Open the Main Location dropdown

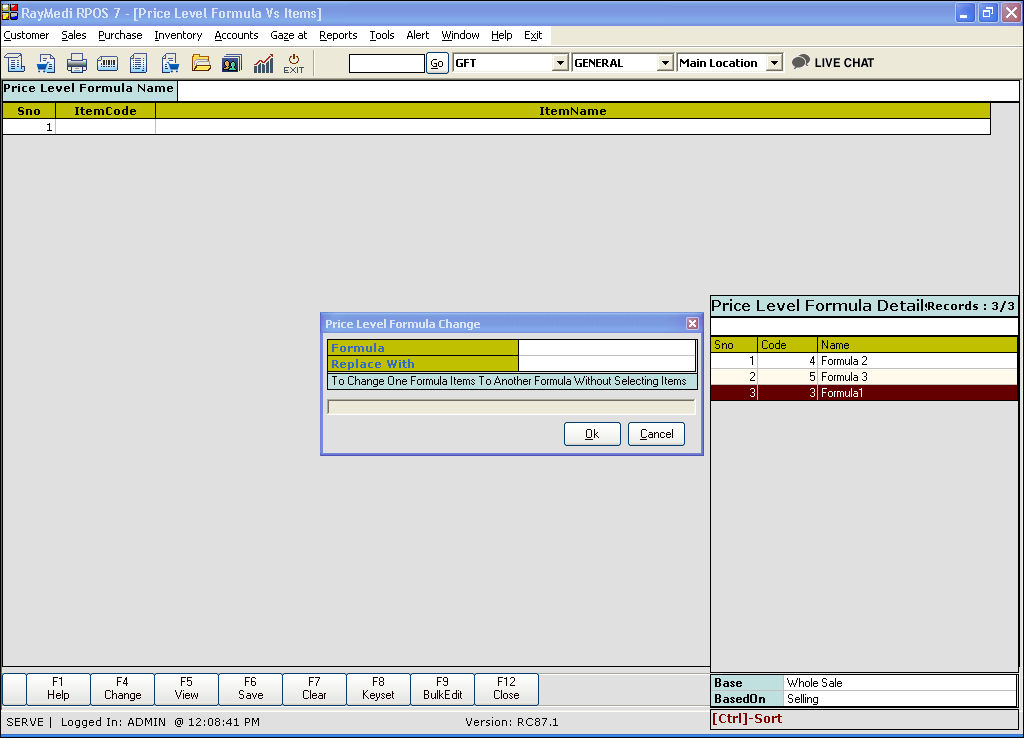tap(774, 63)
